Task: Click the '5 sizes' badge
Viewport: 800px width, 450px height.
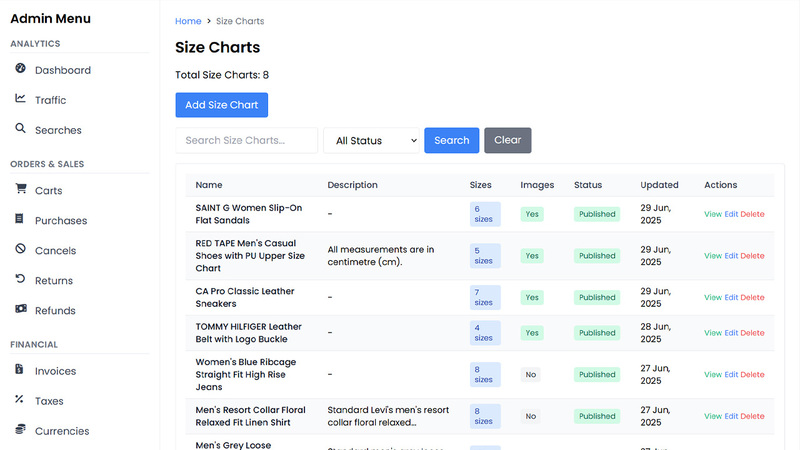Action: pos(485,256)
